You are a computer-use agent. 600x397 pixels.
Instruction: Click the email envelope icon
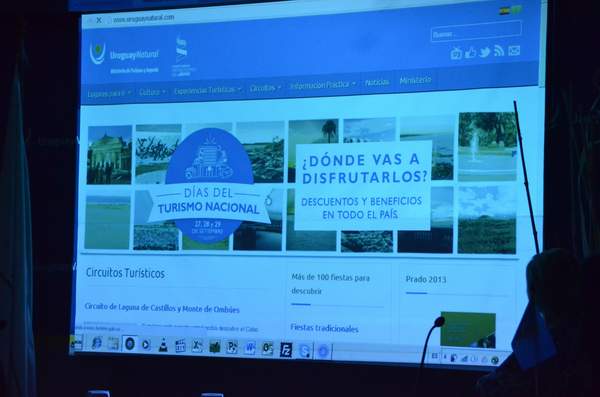point(514,50)
